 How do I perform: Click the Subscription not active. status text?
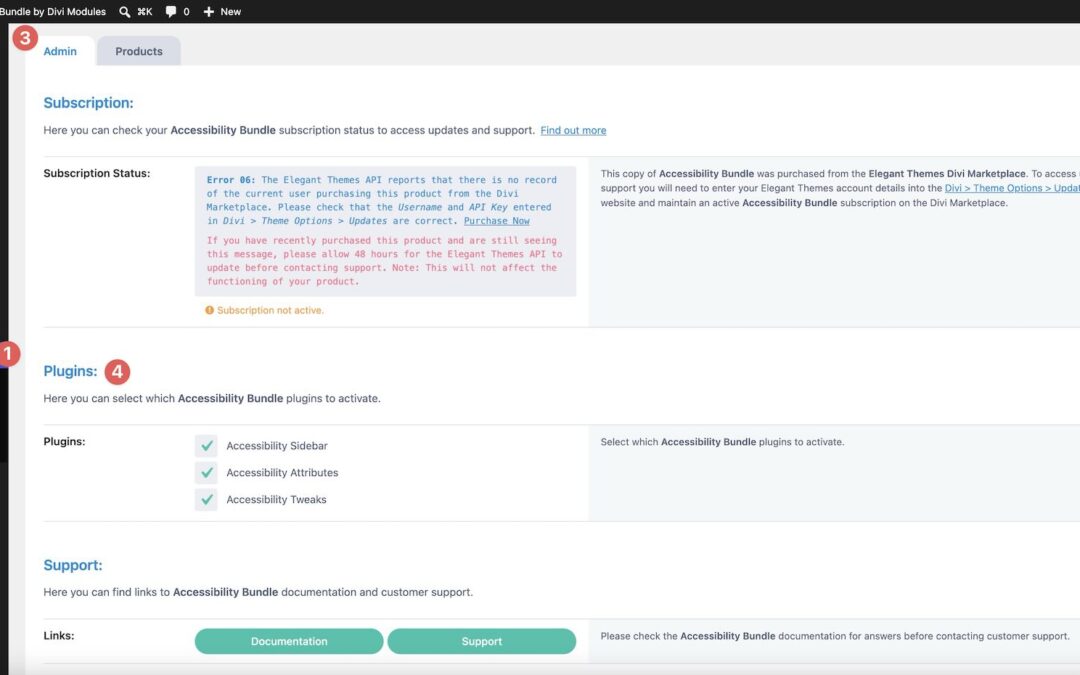270,311
